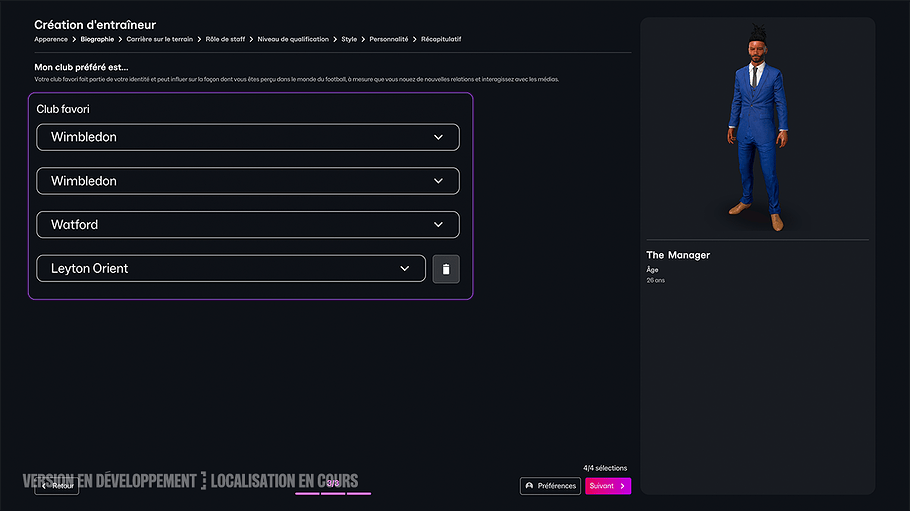Viewport: 910px width, 511px height.
Task: Open Niveau de qualification step
Action: click(x=293, y=39)
